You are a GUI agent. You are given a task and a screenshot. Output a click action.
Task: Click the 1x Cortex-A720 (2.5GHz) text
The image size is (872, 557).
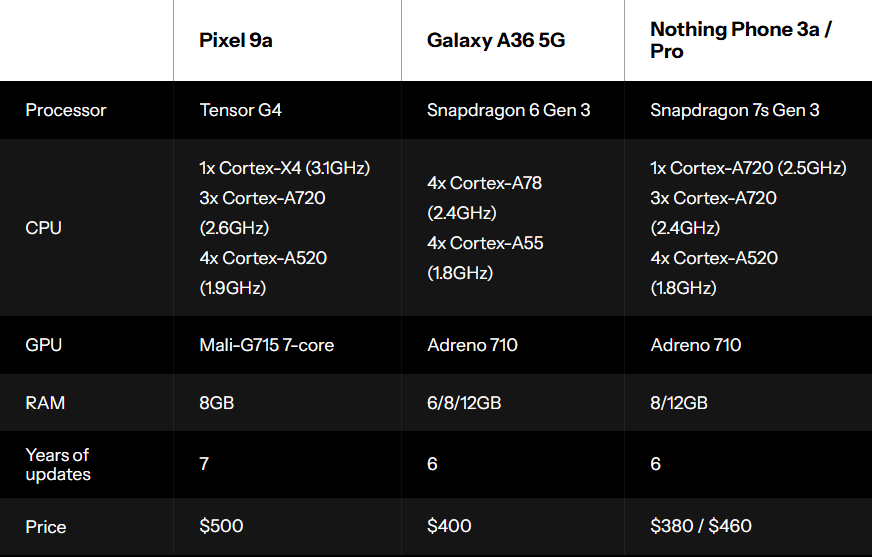pos(748,168)
